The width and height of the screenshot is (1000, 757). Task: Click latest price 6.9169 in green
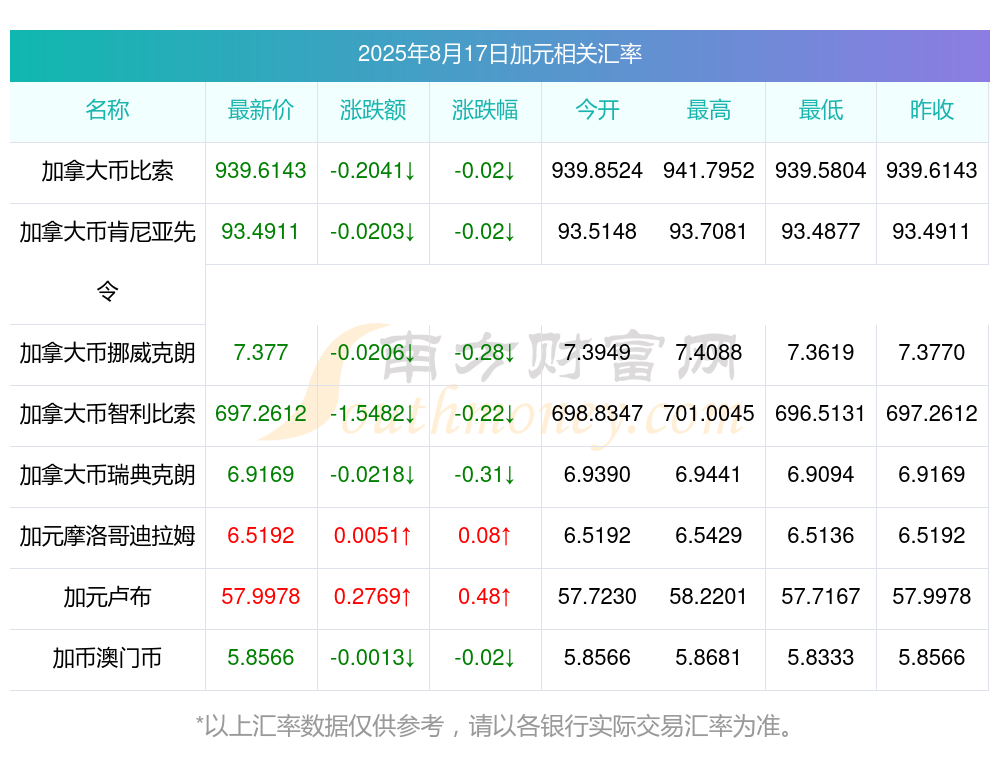coord(261,475)
